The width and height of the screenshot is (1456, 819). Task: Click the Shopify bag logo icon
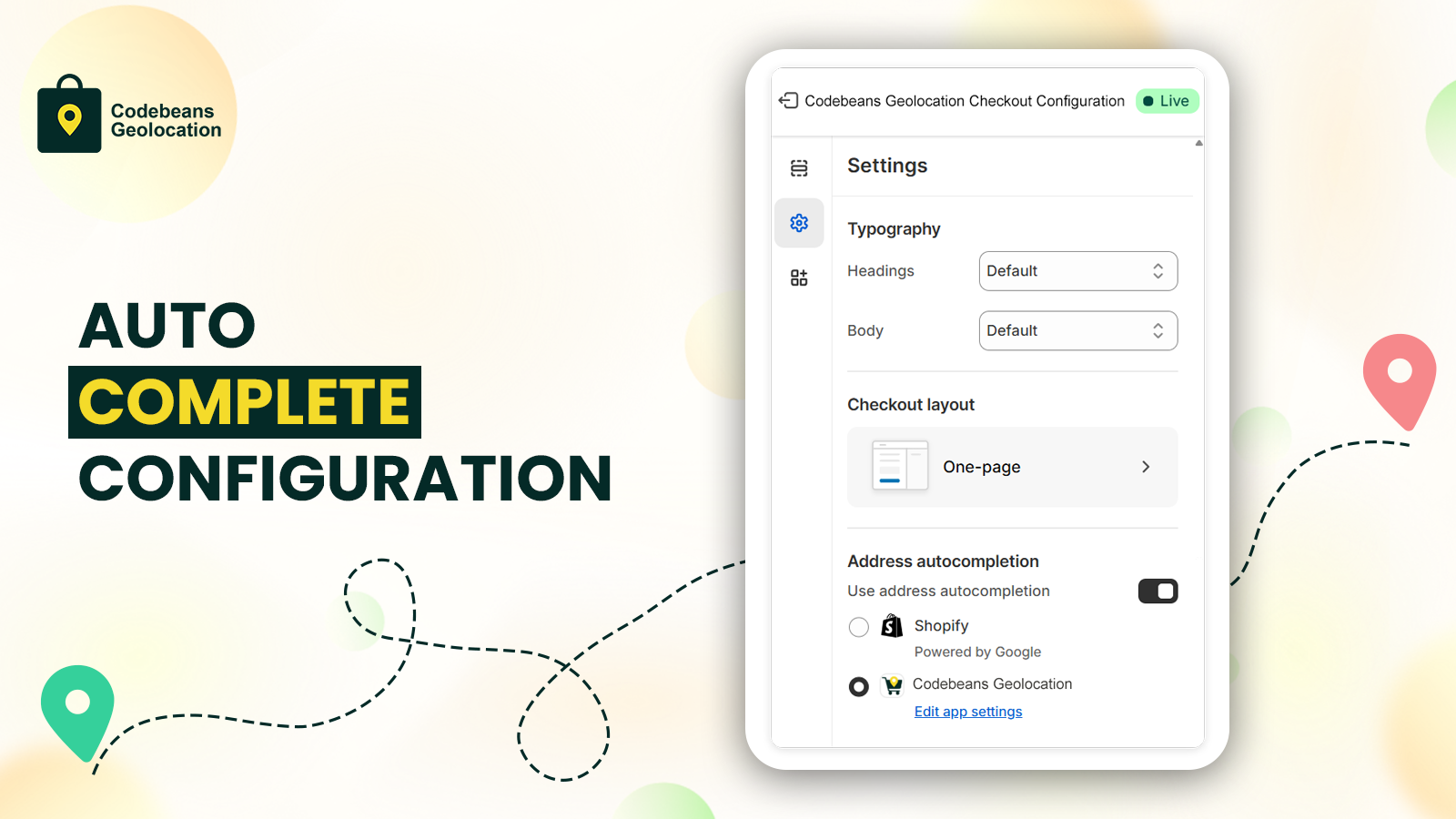pos(892,626)
